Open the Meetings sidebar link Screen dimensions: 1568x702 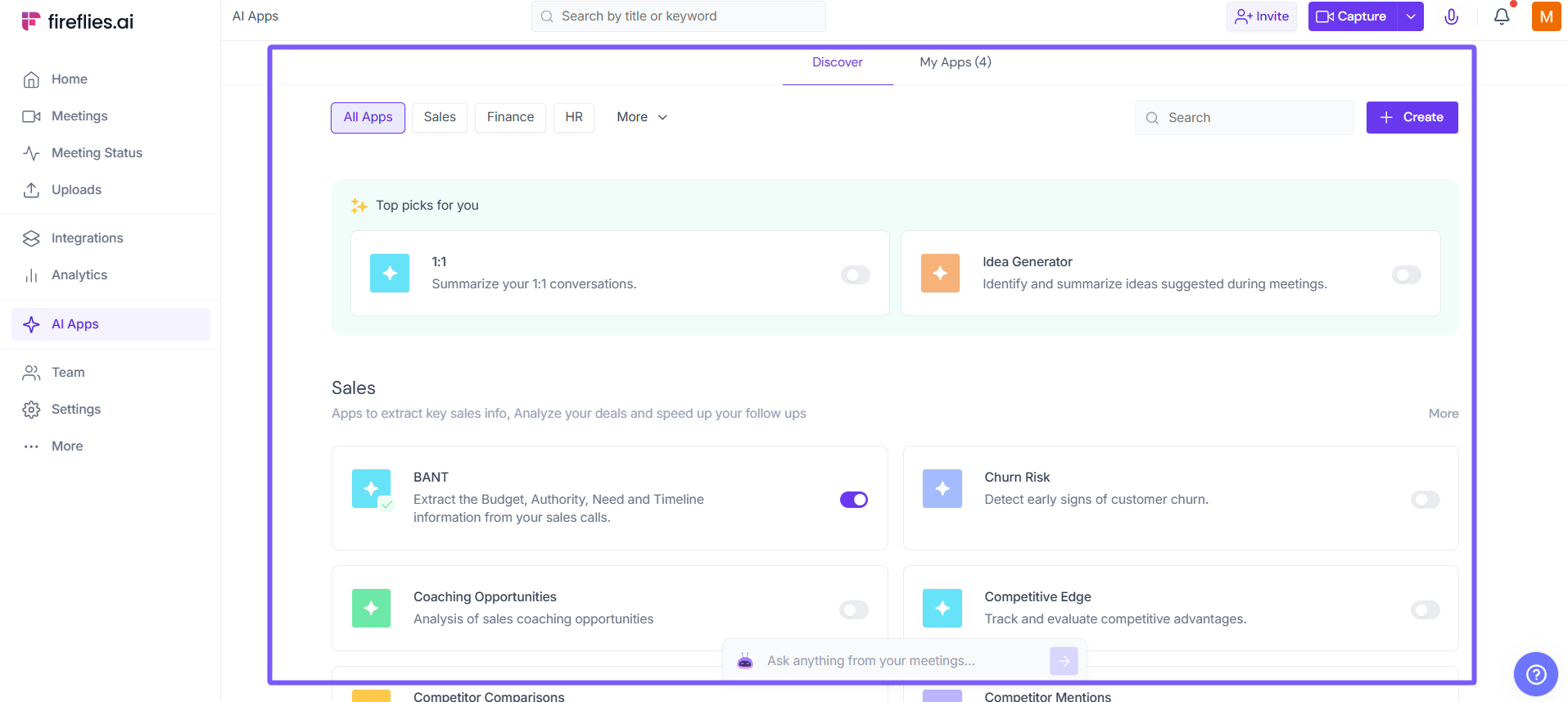pos(79,116)
